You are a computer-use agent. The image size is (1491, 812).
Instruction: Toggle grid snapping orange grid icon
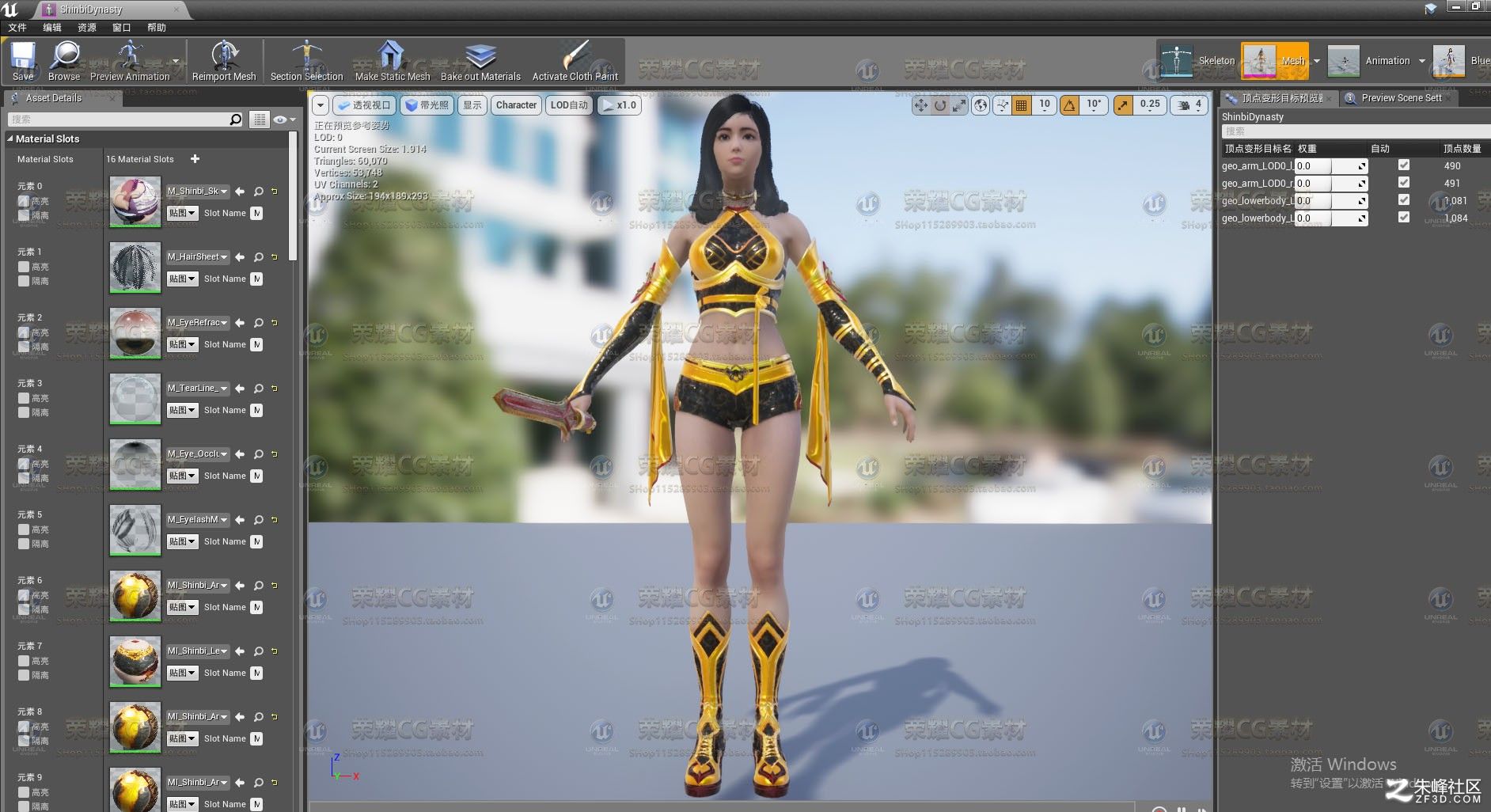pos(1022,105)
